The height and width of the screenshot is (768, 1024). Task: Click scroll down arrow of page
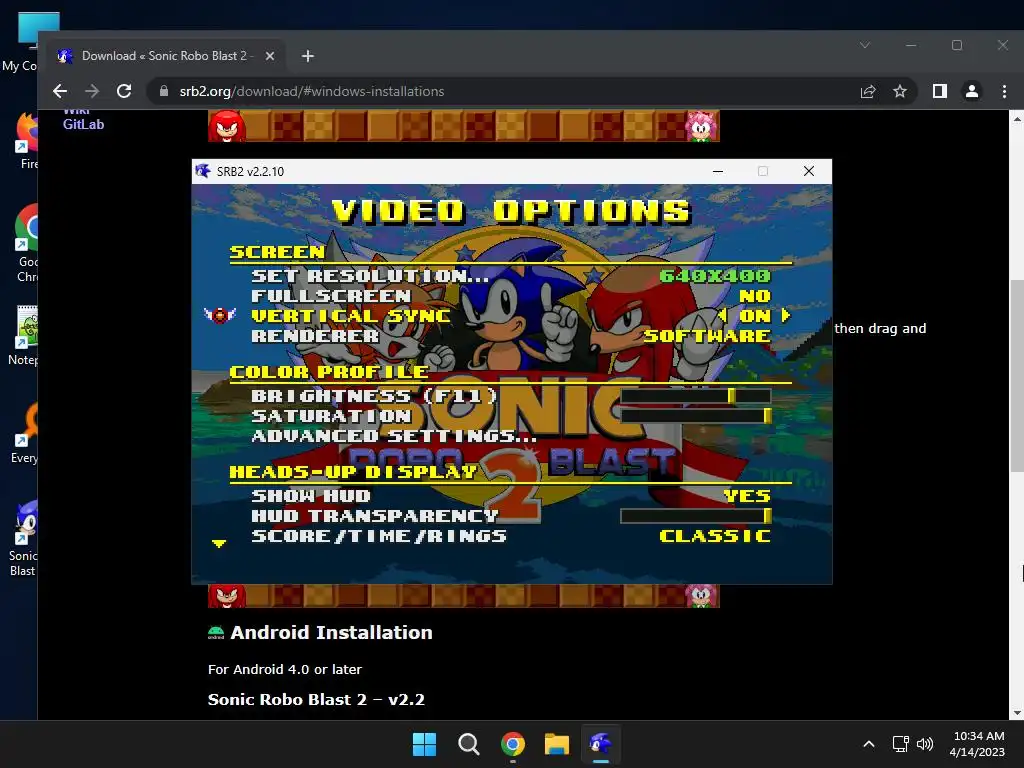(1017, 713)
